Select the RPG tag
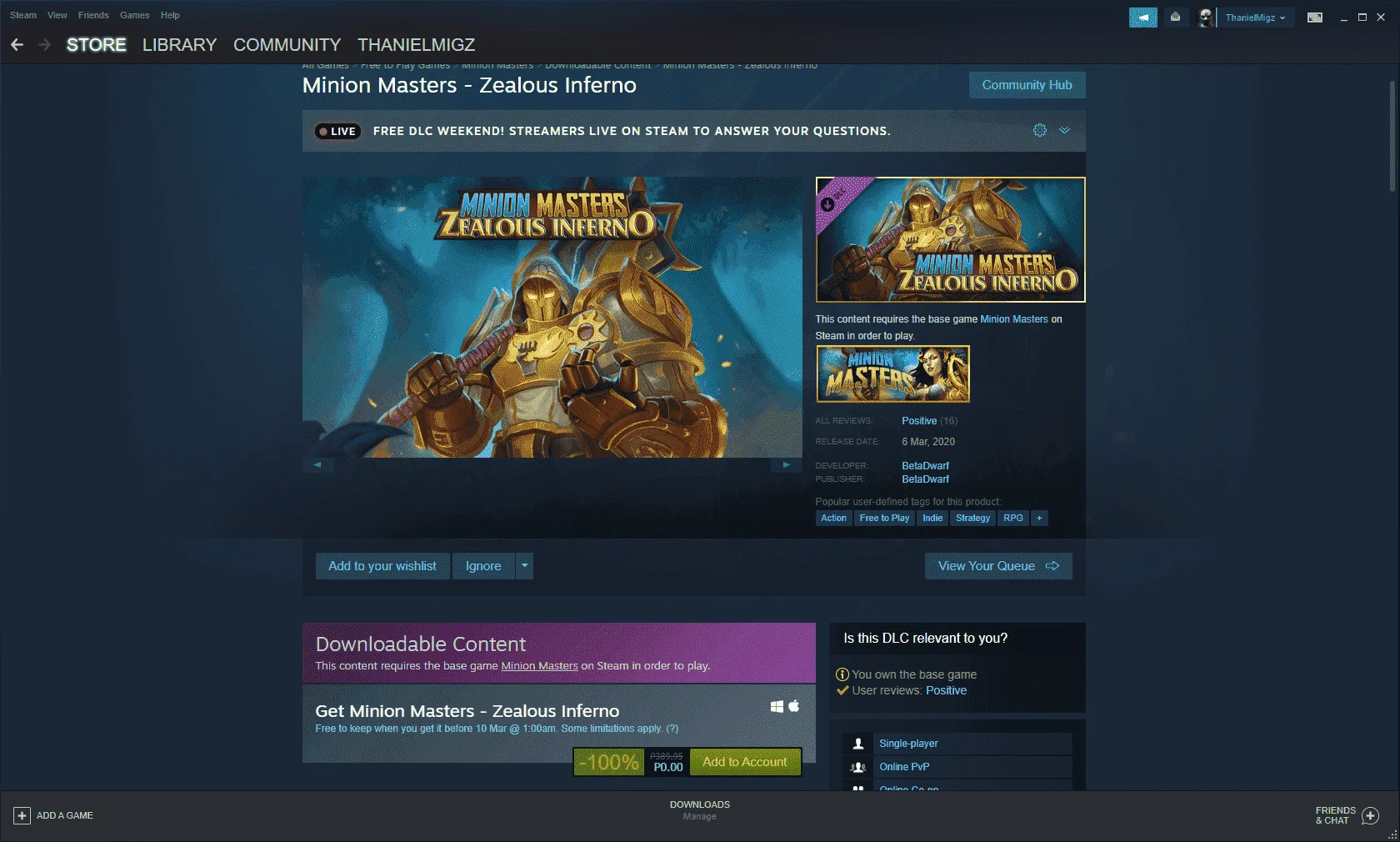This screenshot has height=842, width=1400. click(1013, 519)
